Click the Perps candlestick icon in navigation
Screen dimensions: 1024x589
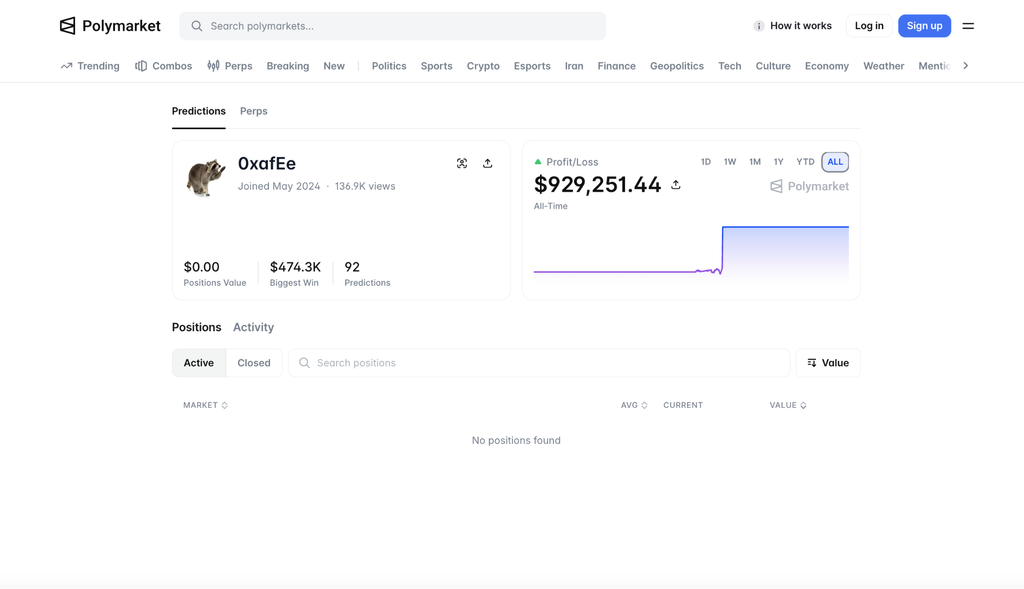(x=214, y=66)
